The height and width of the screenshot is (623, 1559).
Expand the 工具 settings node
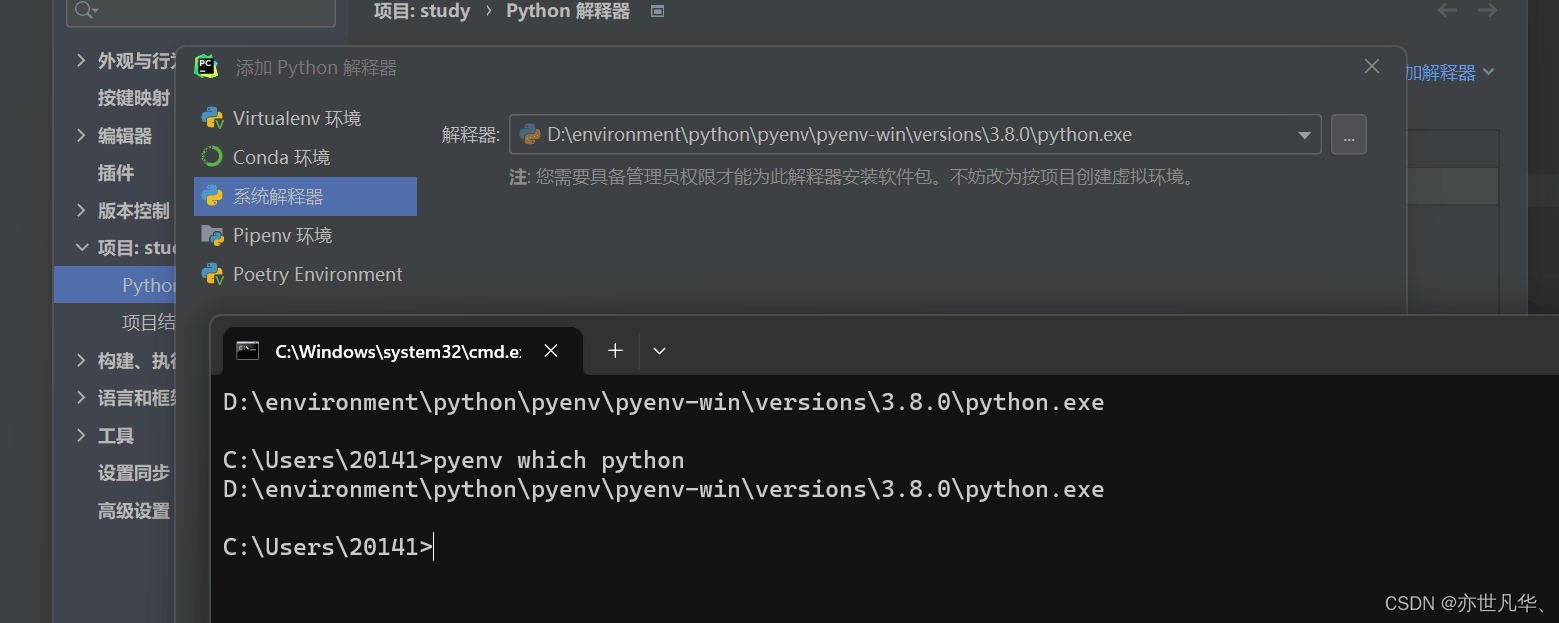click(x=81, y=436)
